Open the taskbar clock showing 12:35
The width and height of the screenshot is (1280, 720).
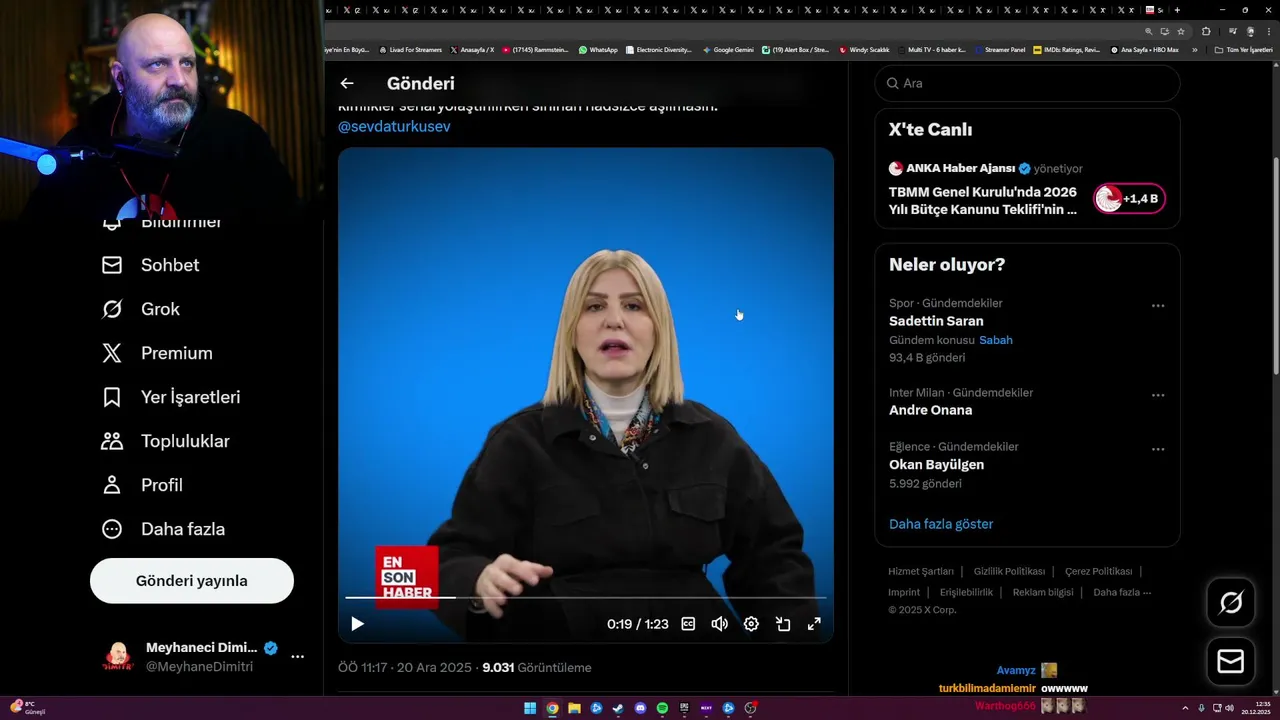pos(1255,708)
